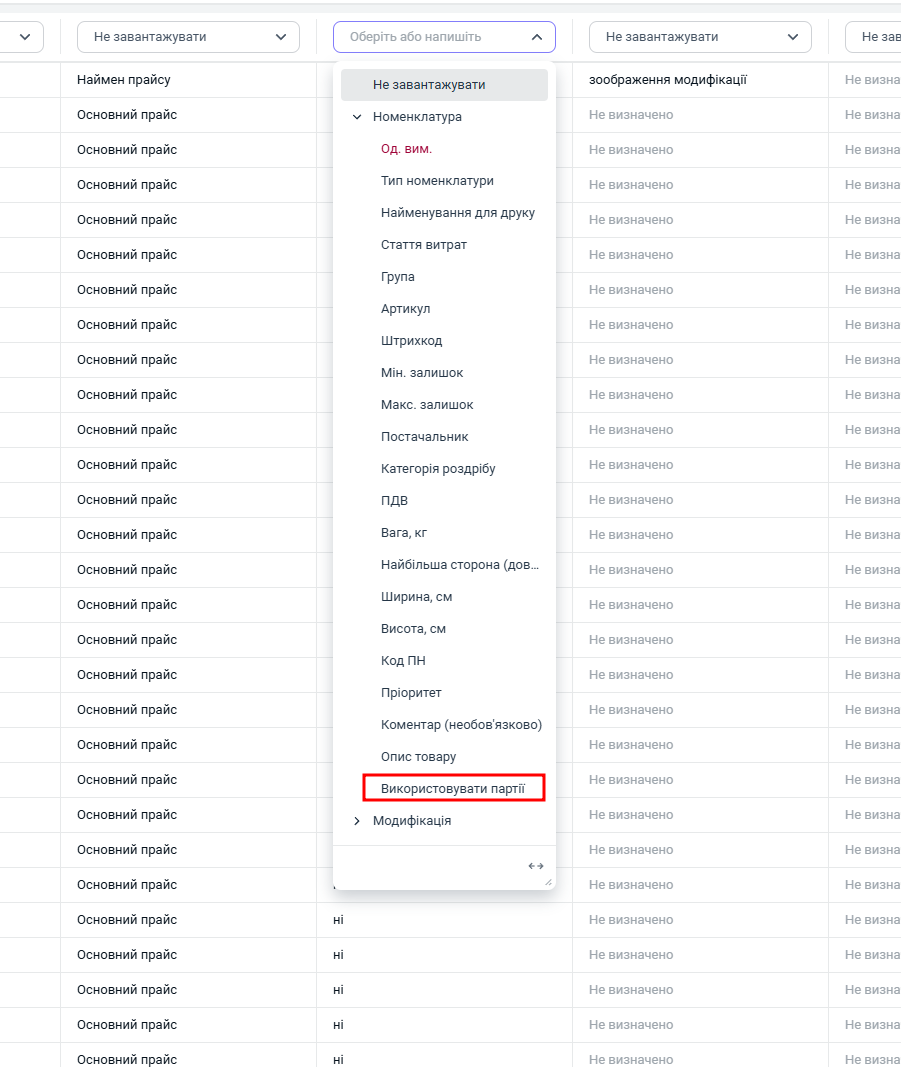Pick the Постачальник option

click(425, 437)
